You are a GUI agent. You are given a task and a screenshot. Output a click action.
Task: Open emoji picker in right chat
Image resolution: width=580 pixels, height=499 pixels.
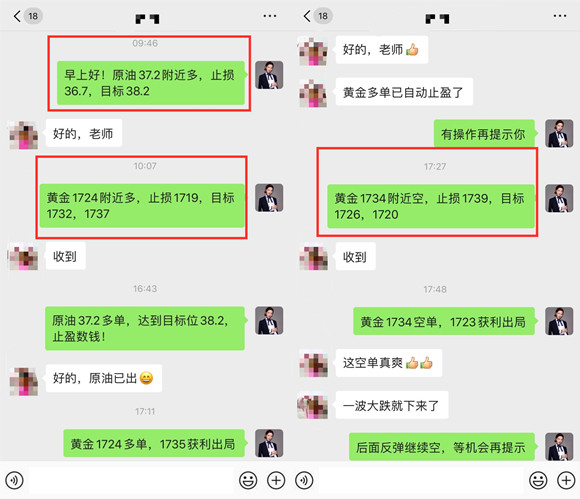538,481
